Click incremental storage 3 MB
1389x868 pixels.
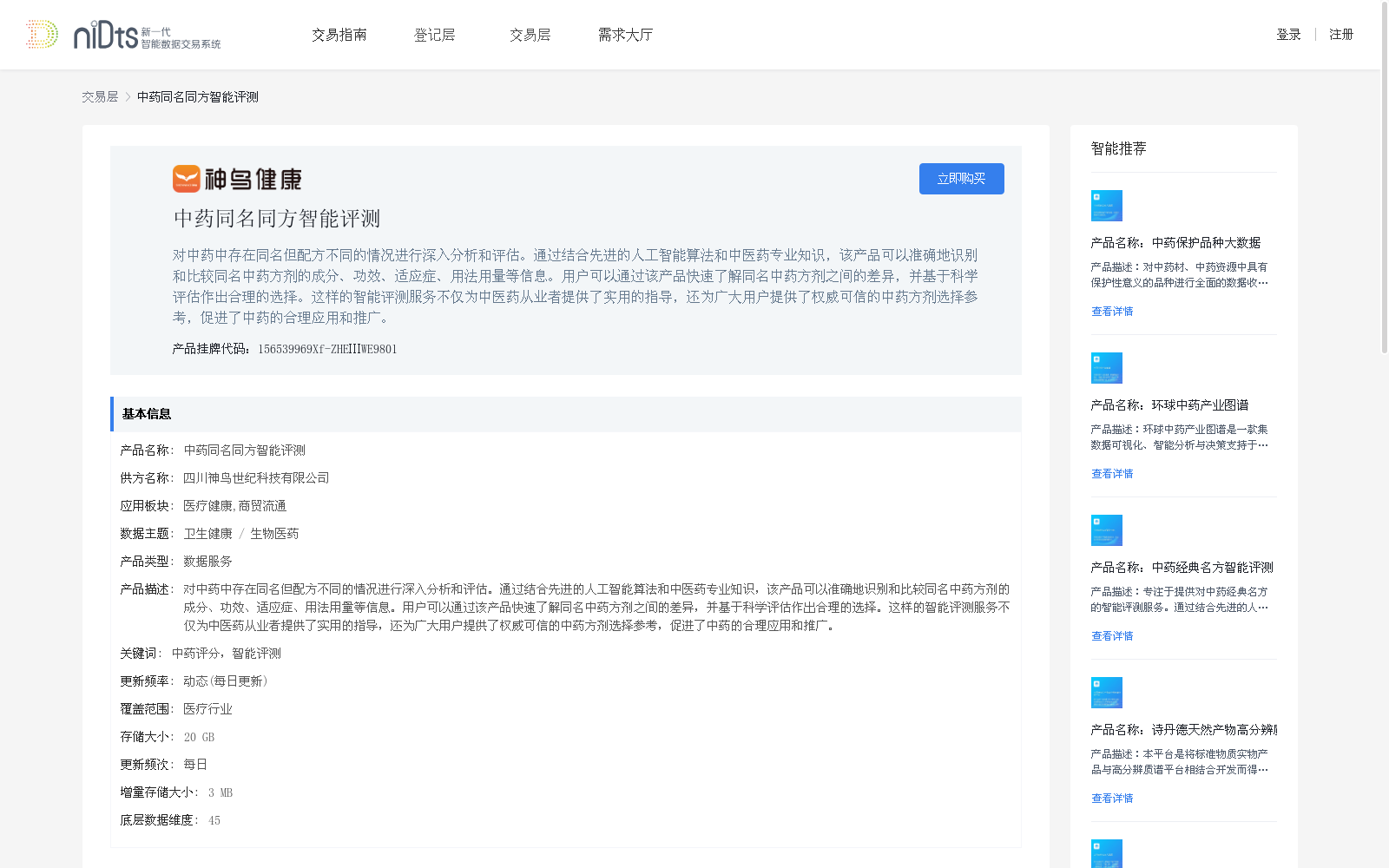[x=221, y=792]
